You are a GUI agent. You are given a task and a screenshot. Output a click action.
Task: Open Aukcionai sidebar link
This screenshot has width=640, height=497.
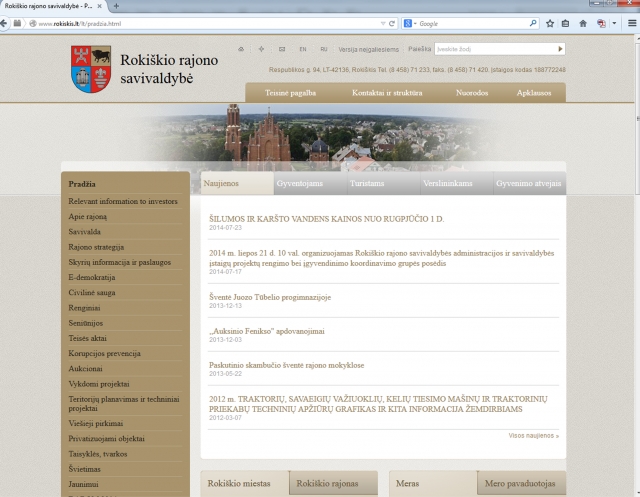click(x=85, y=368)
